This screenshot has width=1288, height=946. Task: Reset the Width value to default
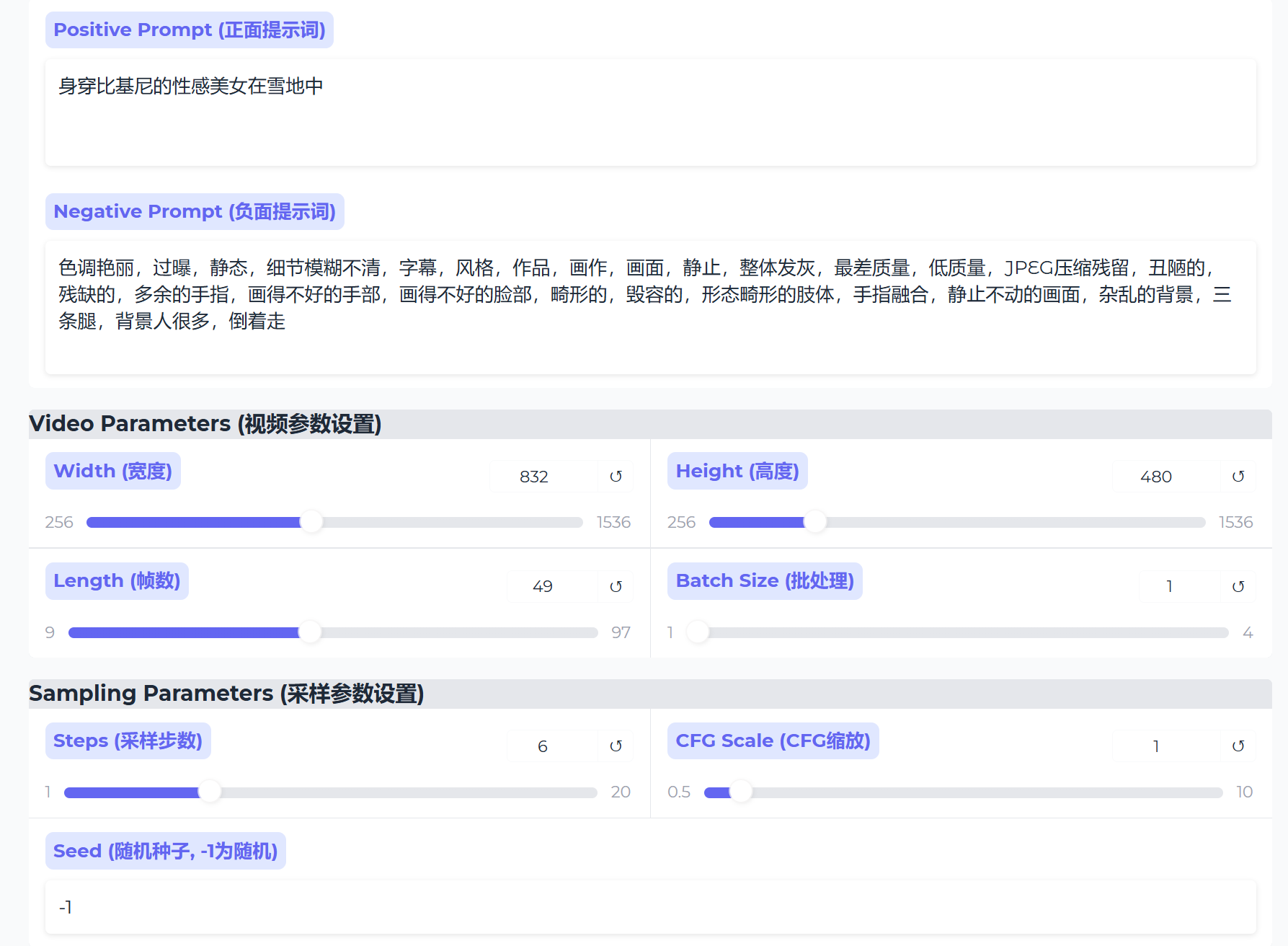(616, 476)
